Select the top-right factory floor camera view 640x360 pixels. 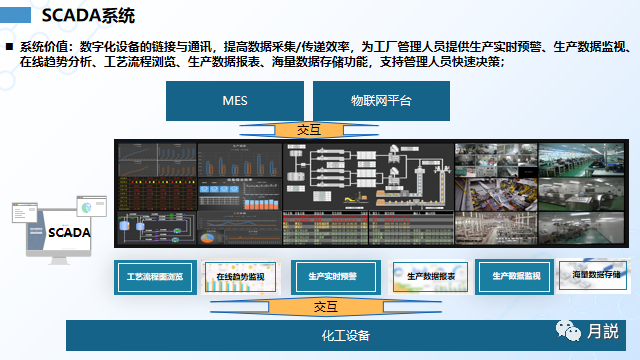tap(581, 160)
